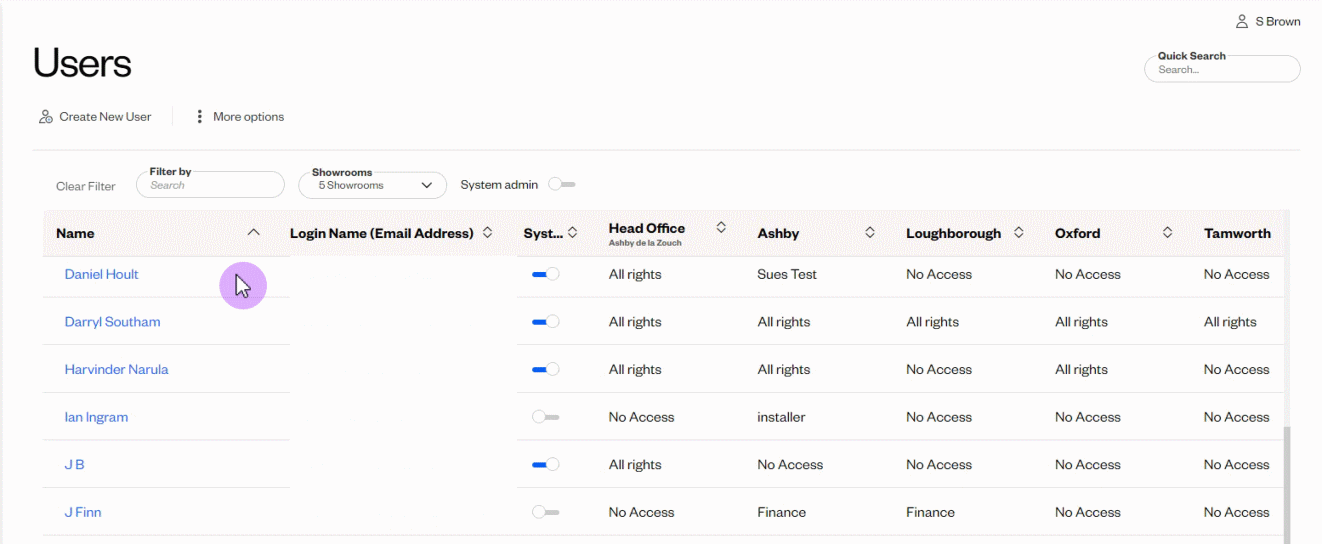Open Harvinder Narula's user profile

116,369
